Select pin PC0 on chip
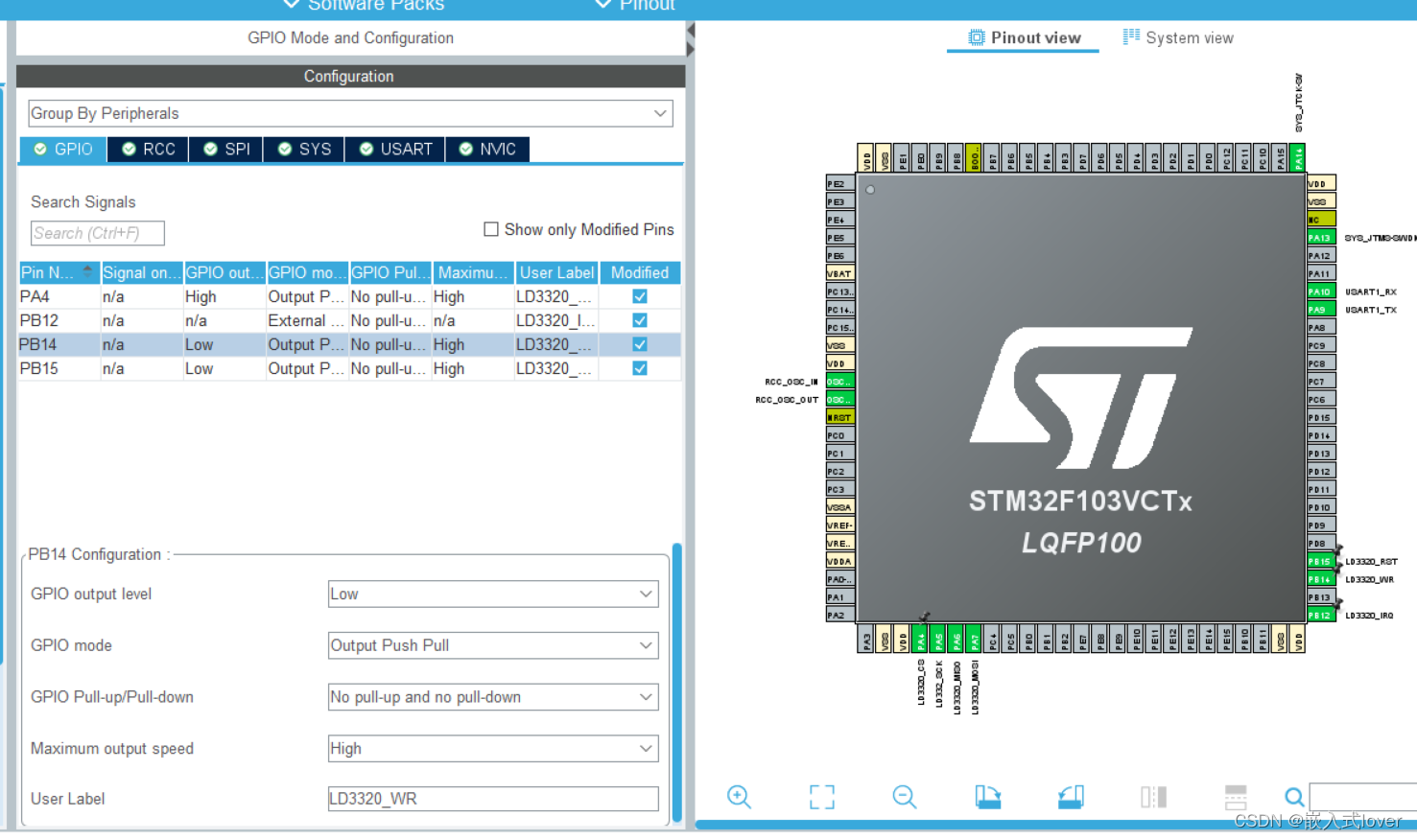 [x=840, y=435]
